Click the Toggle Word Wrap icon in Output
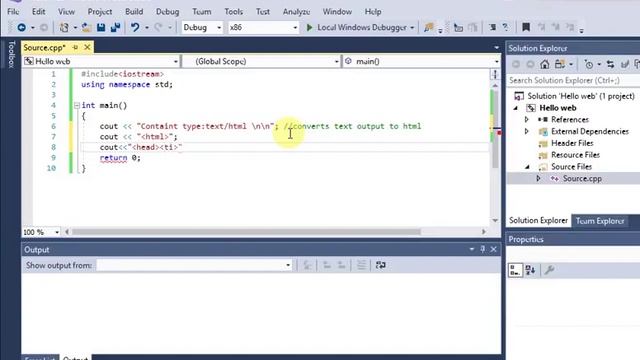Image resolution: width=640 pixels, height=360 pixels. pyautogui.click(x=380, y=265)
